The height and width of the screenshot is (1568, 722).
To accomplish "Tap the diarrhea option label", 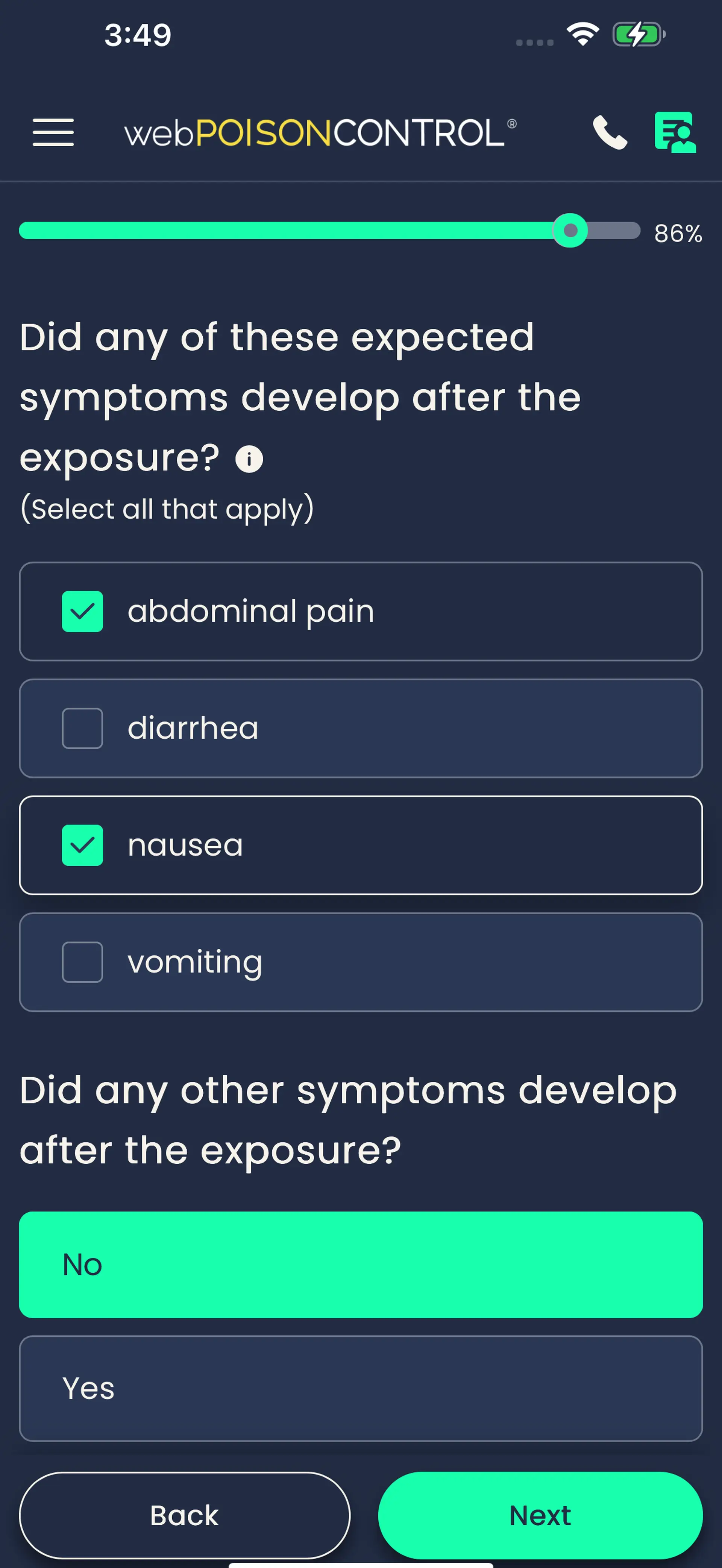I will pyautogui.click(x=193, y=728).
